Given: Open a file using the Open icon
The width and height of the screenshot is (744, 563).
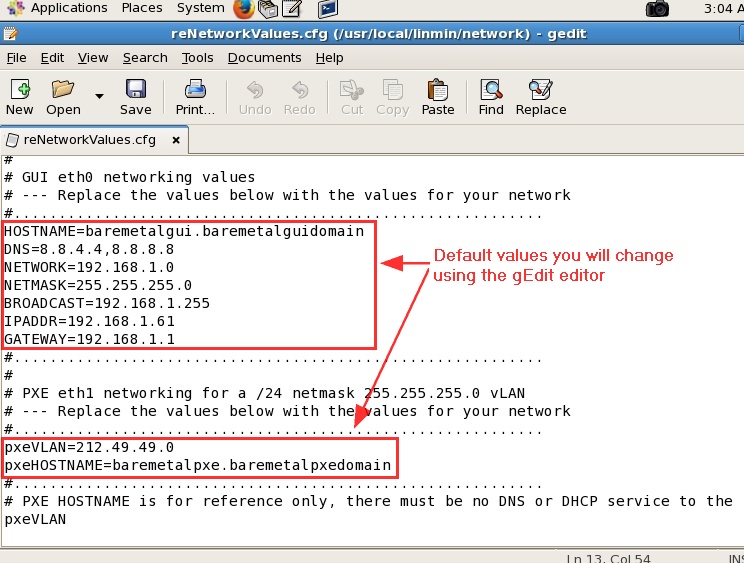Looking at the screenshot, I should click(x=63, y=97).
